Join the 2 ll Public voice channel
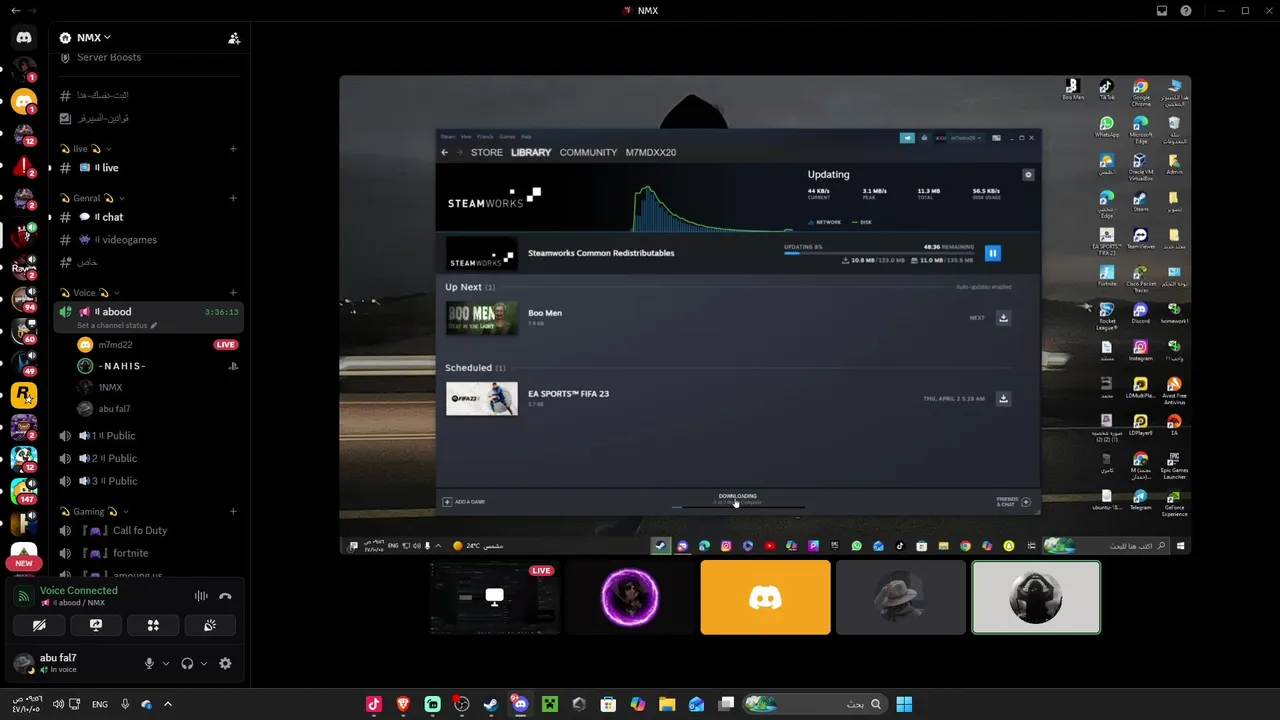Screen dimensions: 1280x720 [x=148, y=458]
